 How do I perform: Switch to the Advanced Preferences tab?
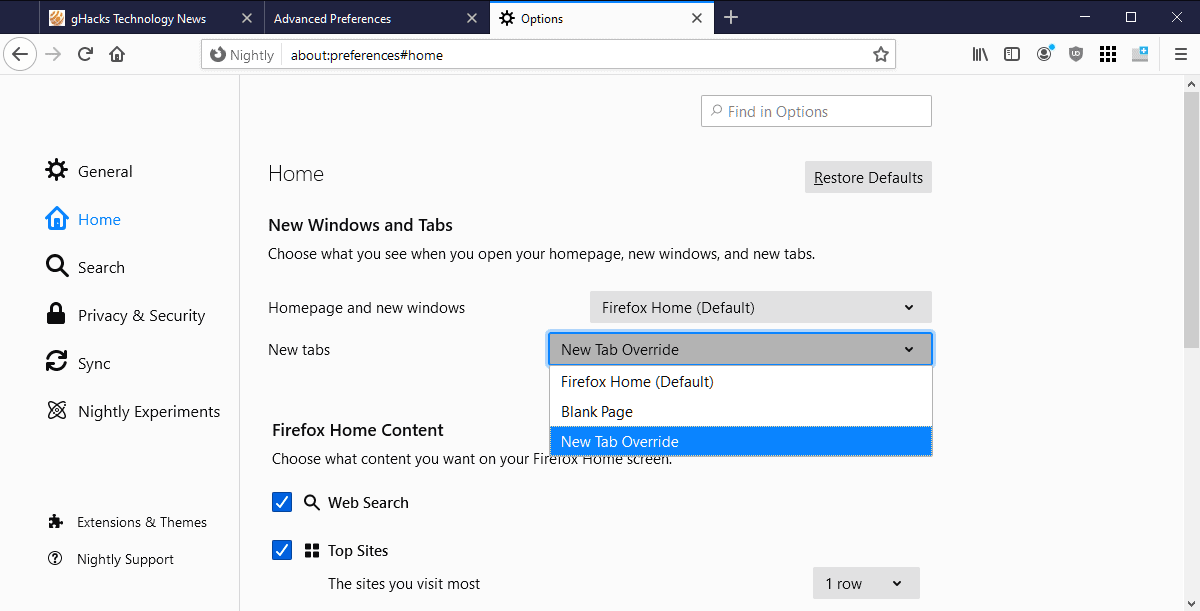coord(333,17)
